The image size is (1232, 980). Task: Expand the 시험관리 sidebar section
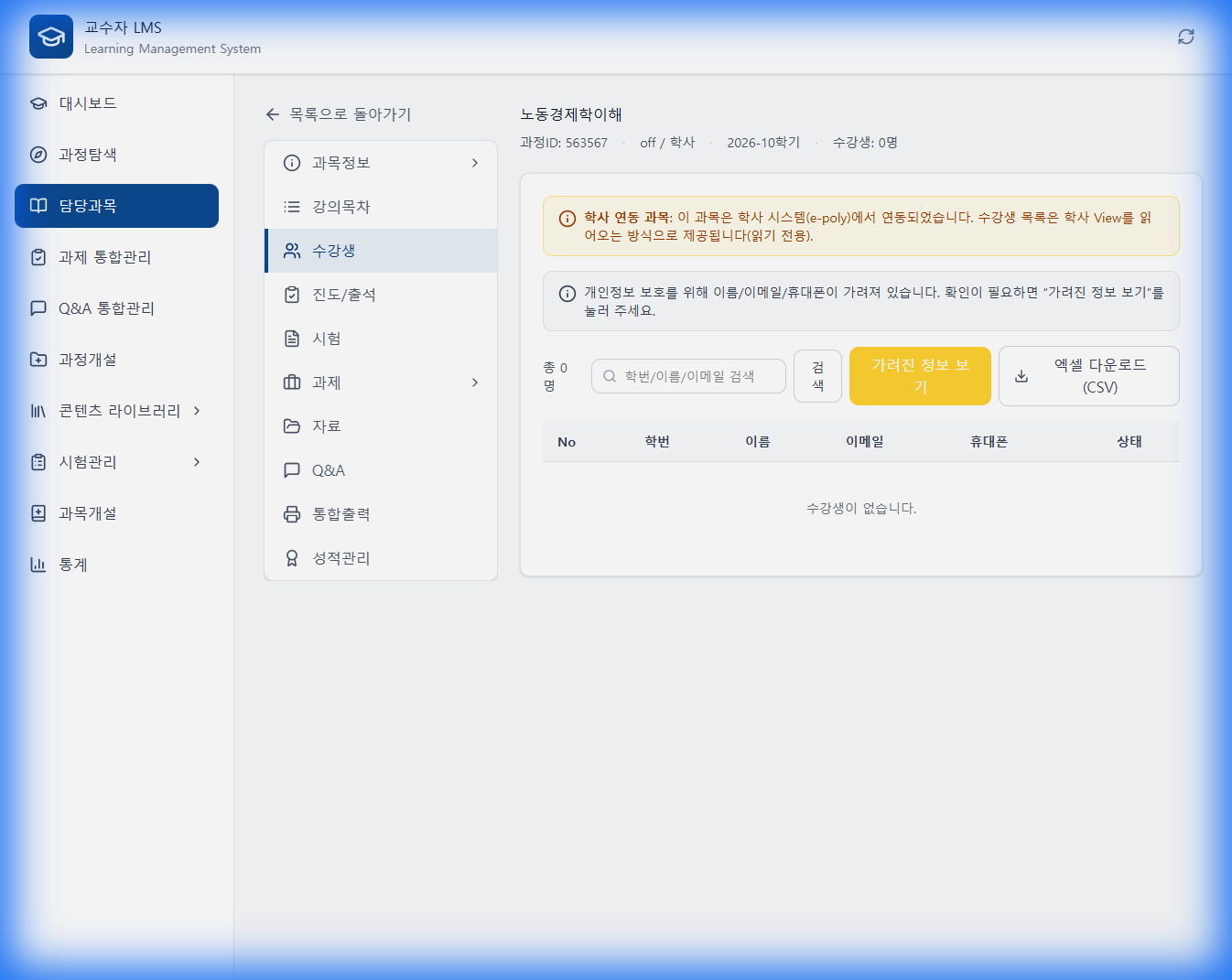(195, 462)
